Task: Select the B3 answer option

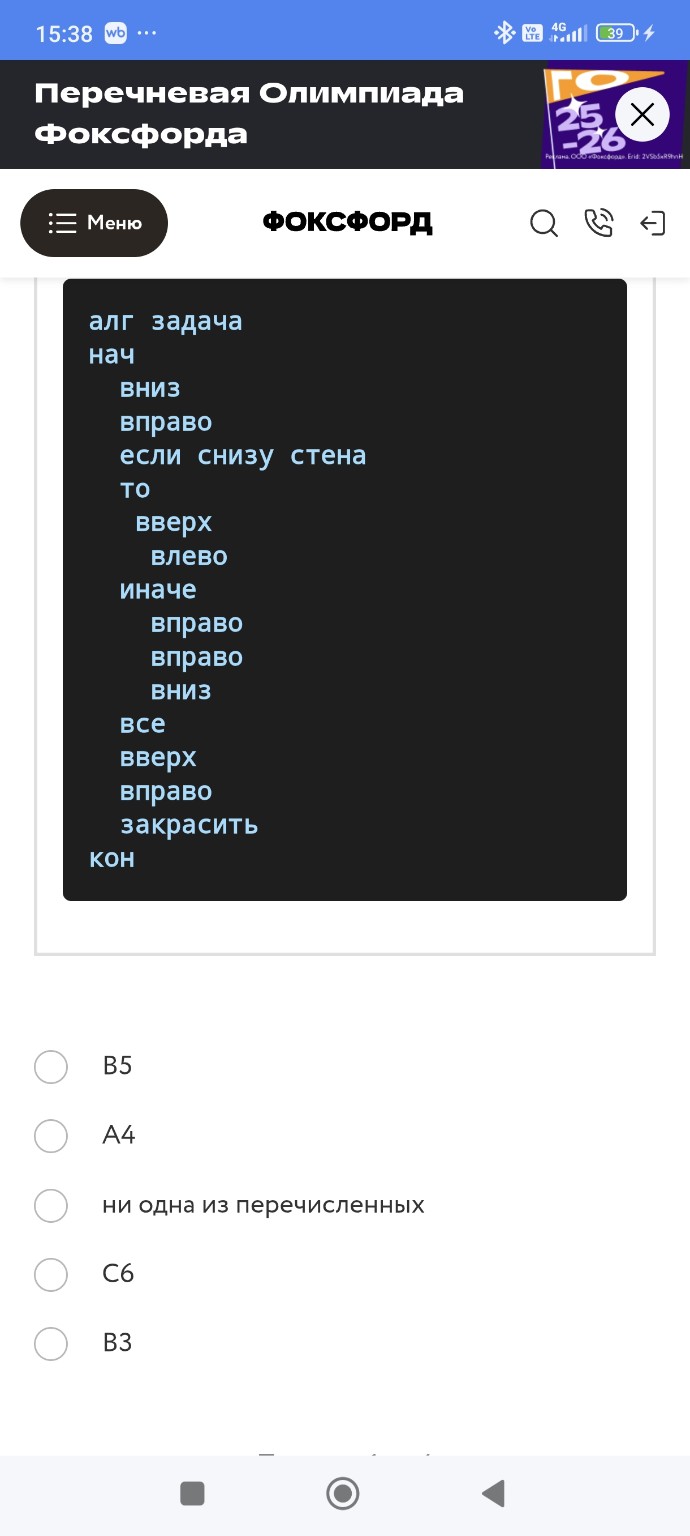Action: click(x=51, y=1344)
